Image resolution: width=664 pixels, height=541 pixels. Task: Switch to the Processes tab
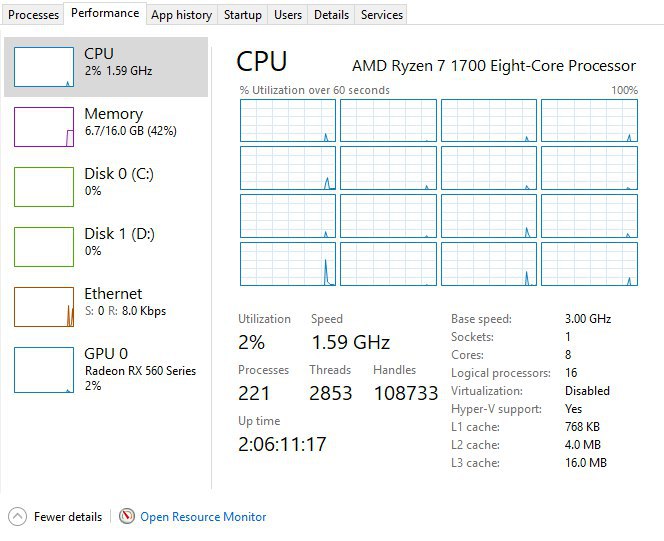pos(33,15)
